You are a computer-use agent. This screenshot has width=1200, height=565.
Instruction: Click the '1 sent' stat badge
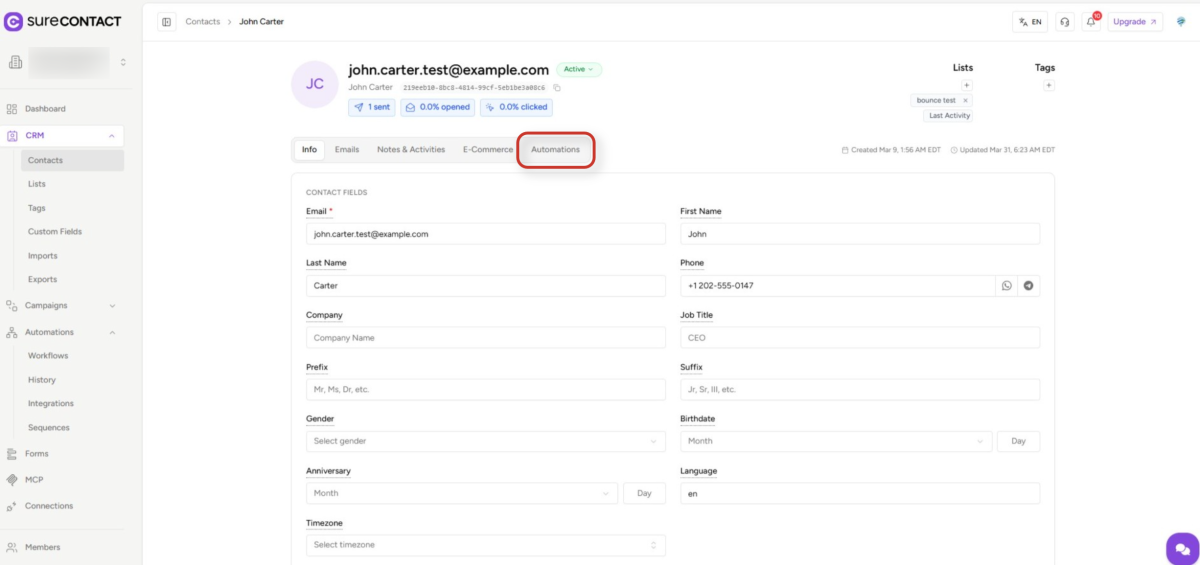pos(372,107)
